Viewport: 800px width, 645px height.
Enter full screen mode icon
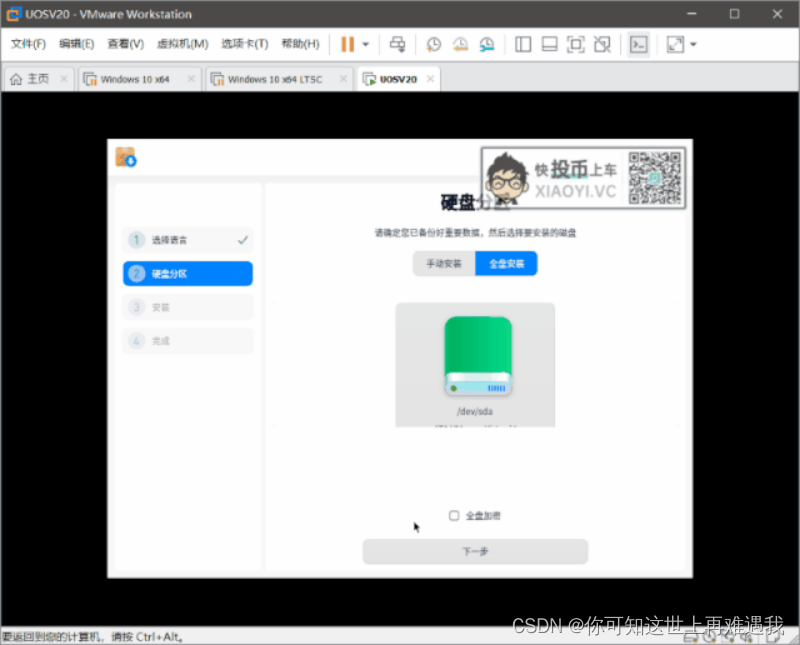[x=576, y=44]
